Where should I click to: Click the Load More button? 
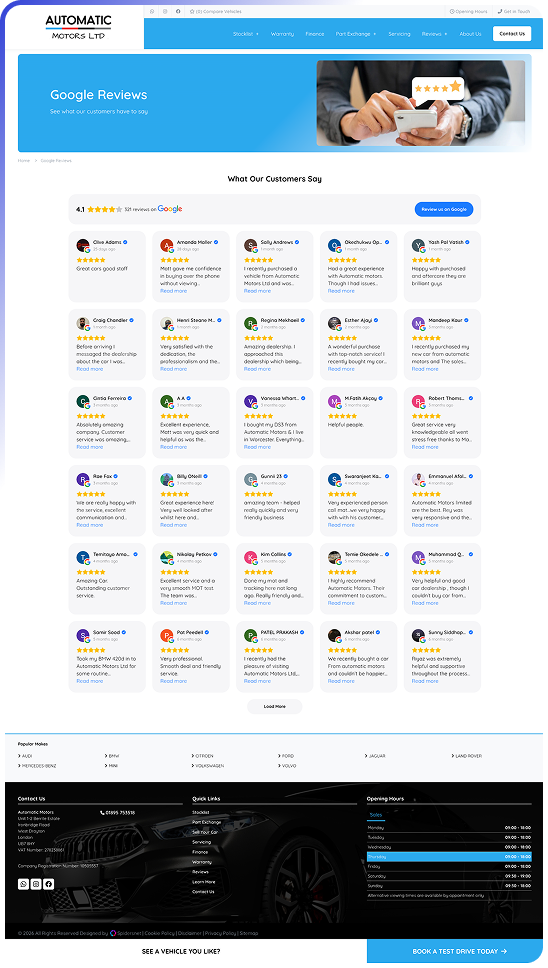275,706
